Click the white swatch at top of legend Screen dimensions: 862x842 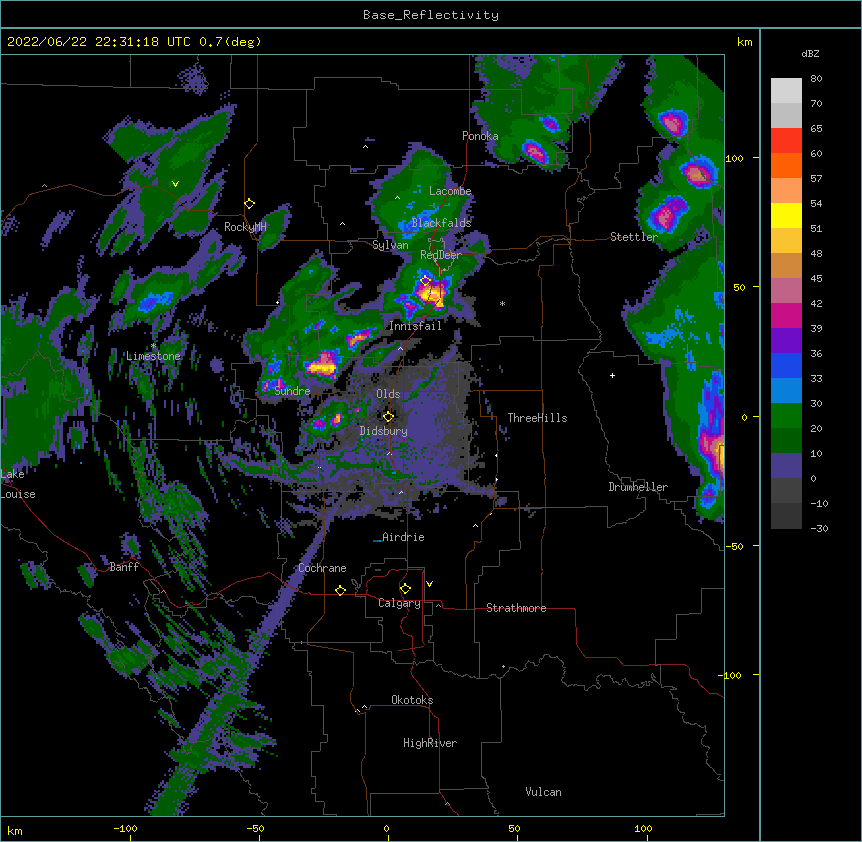click(786, 91)
